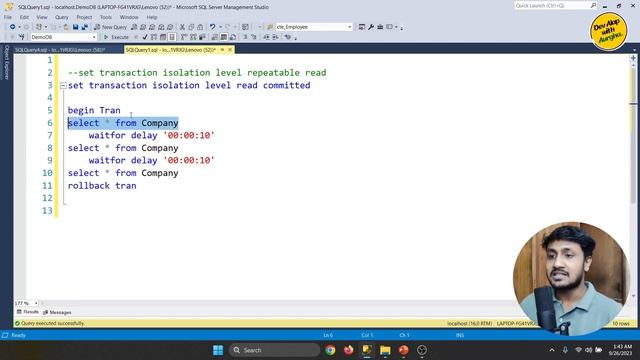Toggle Include Actual Execution Plan
This screenshot has width=640, height=360.
tap(184, 37)
